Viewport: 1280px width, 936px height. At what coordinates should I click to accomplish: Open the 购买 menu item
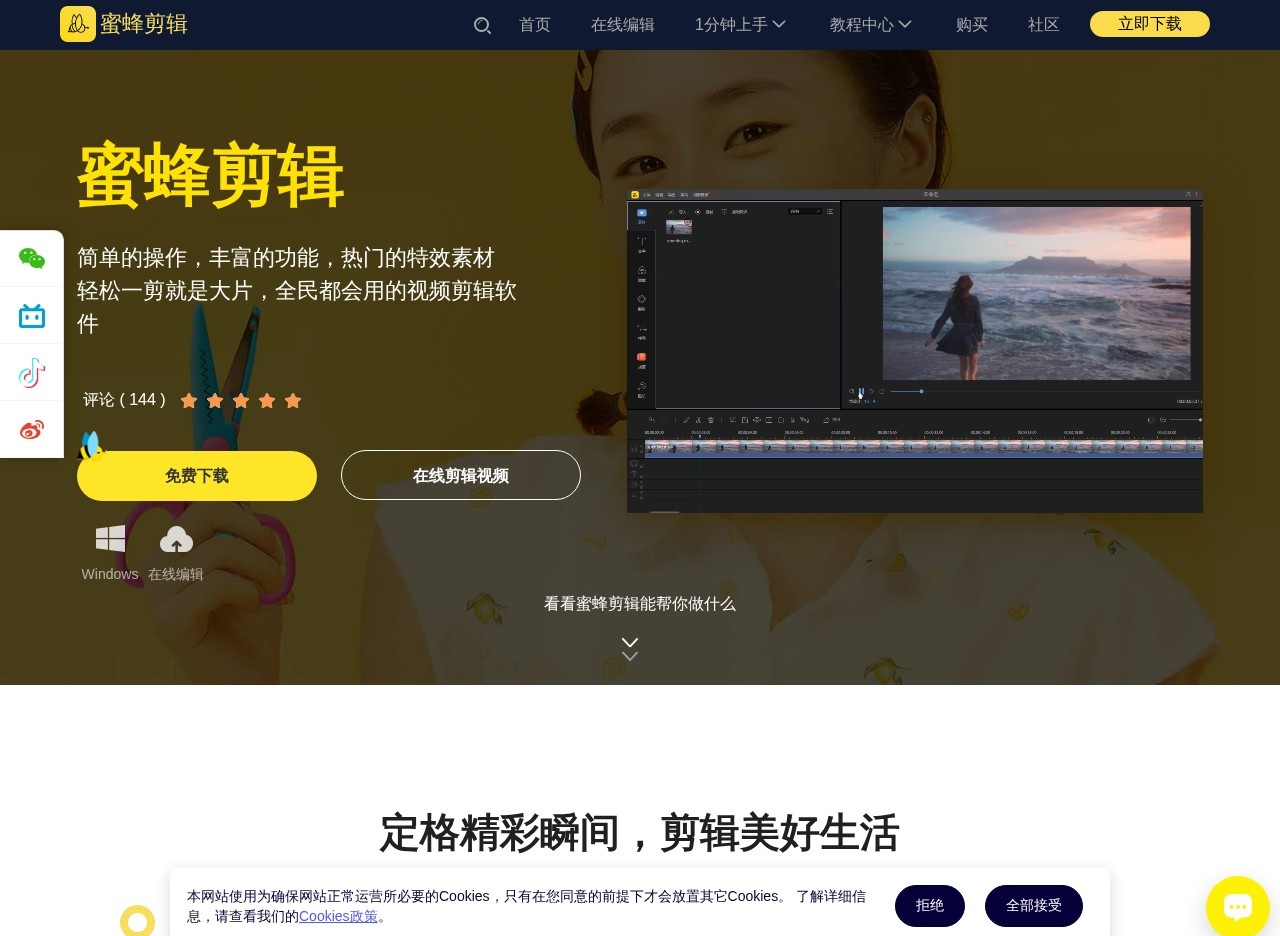point(972,25)
